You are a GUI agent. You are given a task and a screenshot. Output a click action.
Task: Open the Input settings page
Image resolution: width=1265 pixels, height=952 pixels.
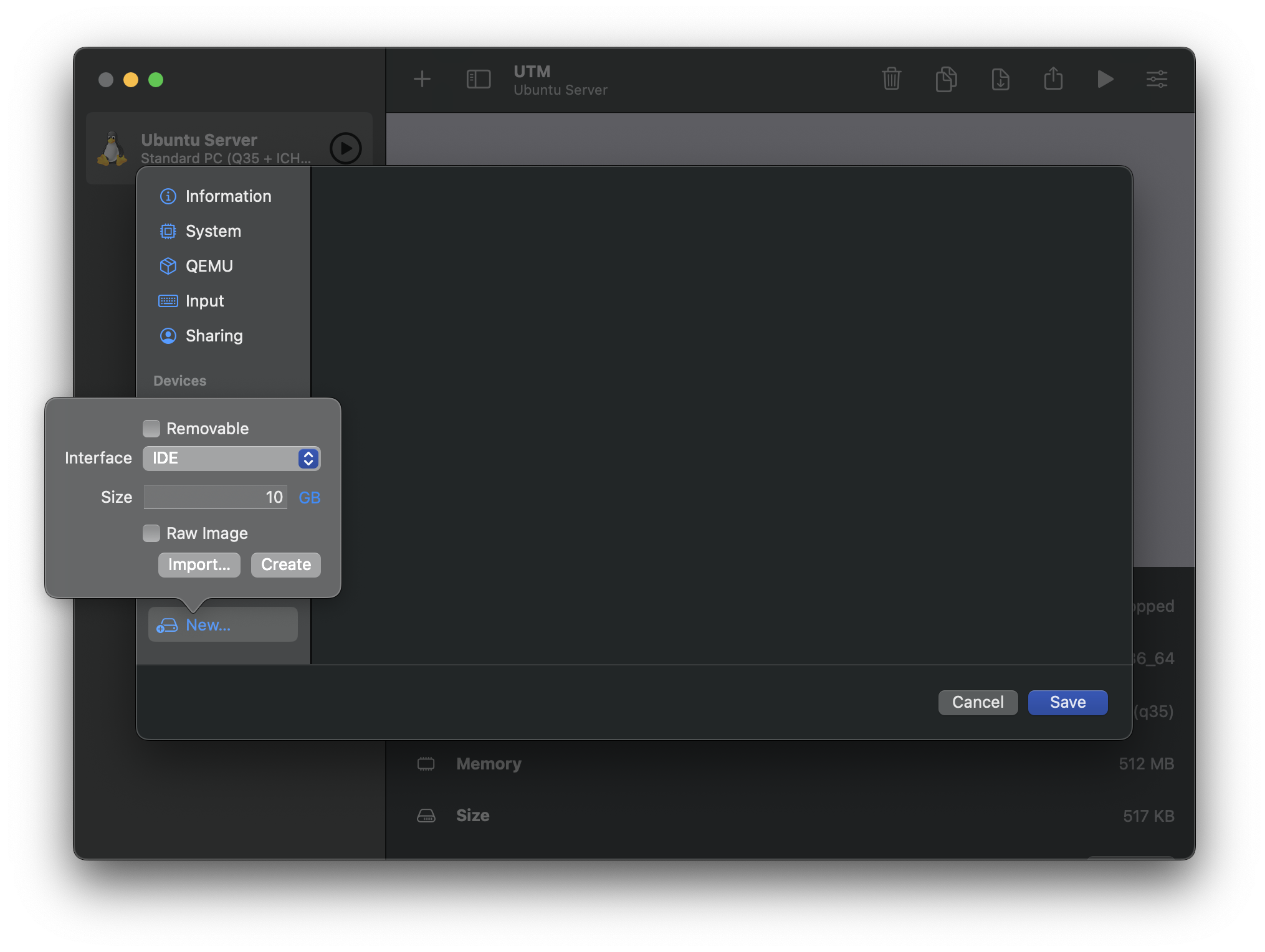coord(223,301)
